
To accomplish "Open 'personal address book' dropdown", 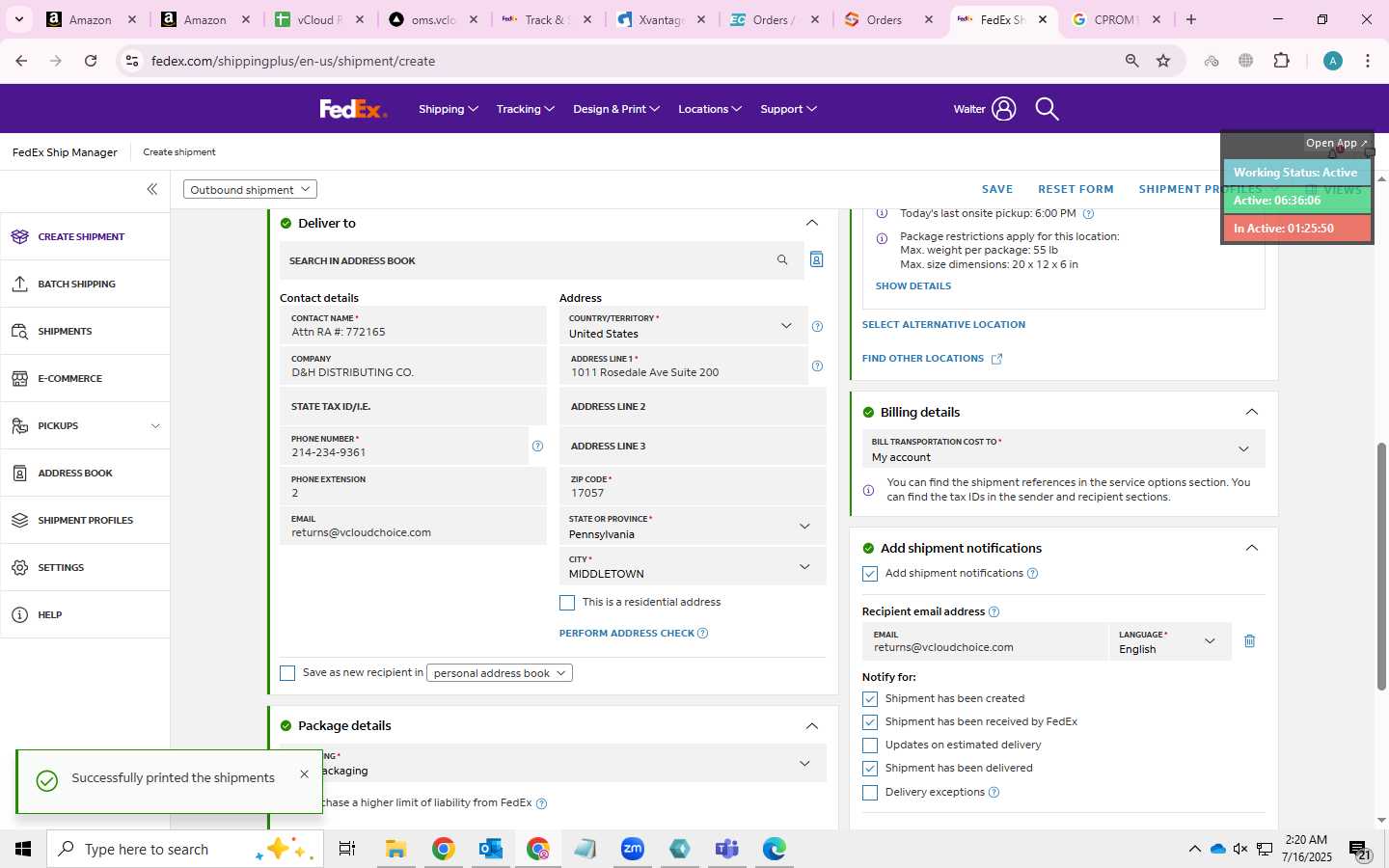I will coord(500,673).
